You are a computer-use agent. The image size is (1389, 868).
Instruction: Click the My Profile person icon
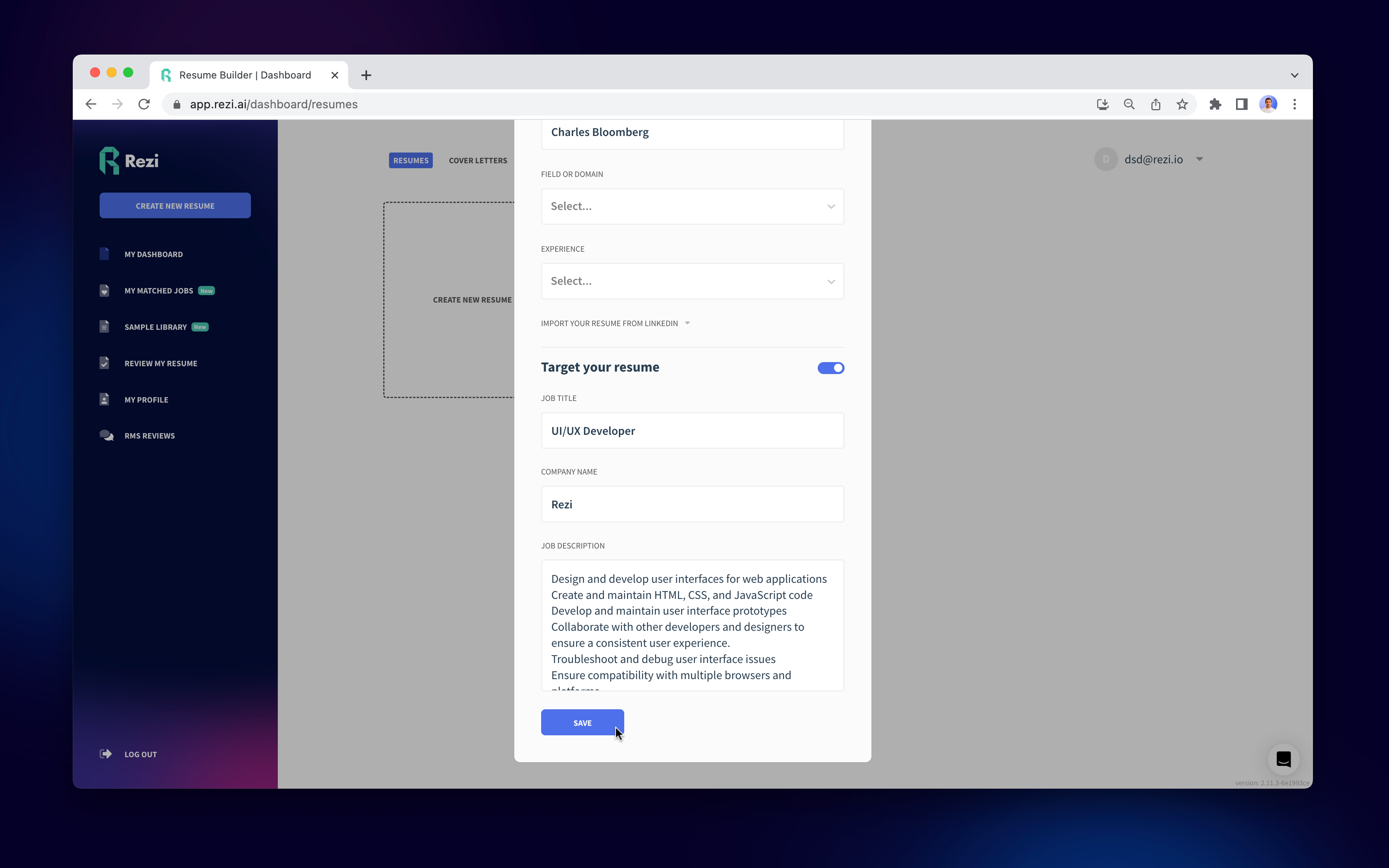104,400
